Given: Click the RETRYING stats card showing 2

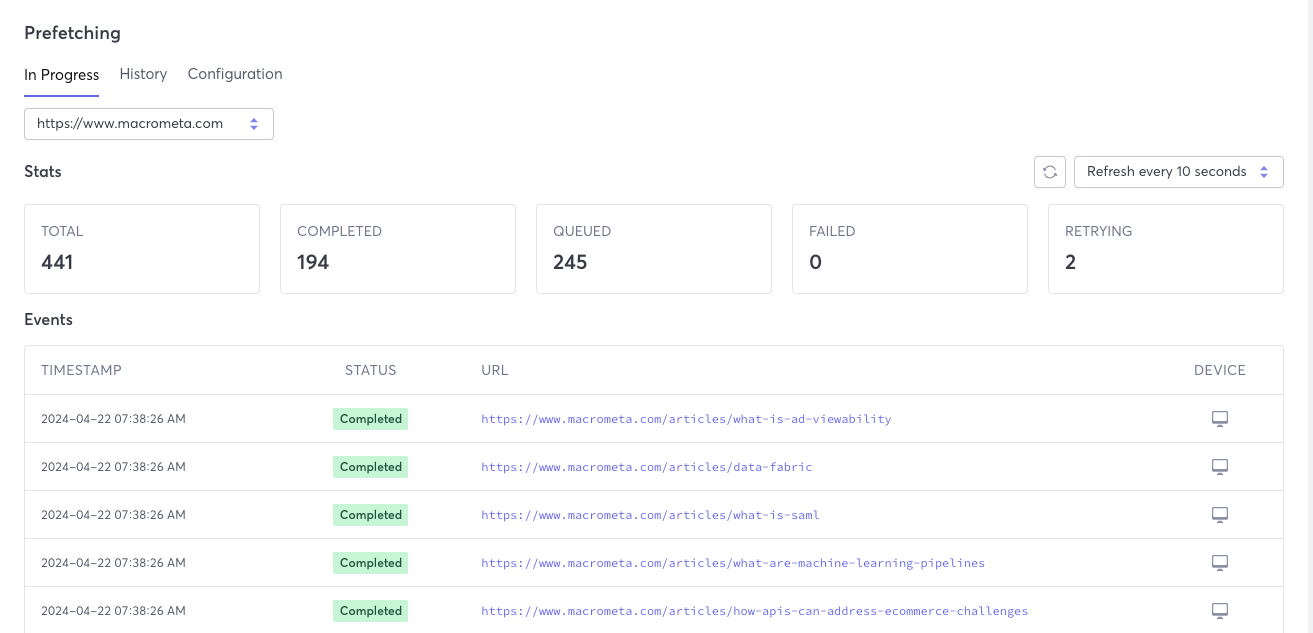Looking at the screenshot, I should (1165, 248).
